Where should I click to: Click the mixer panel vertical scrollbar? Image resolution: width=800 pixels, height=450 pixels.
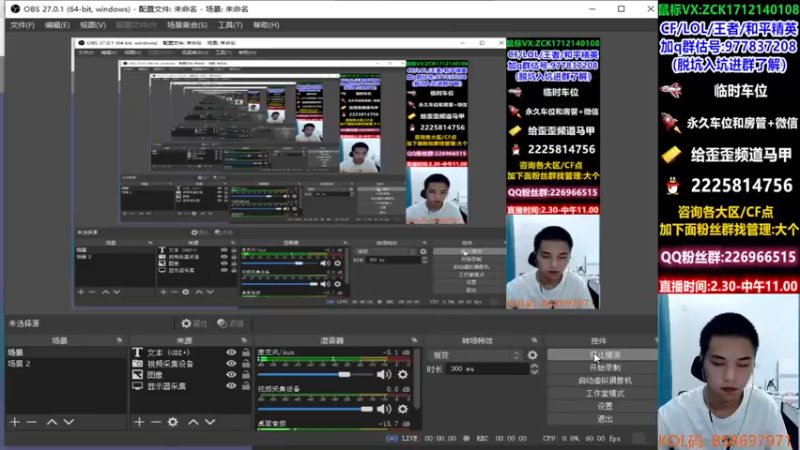point(417,379)
